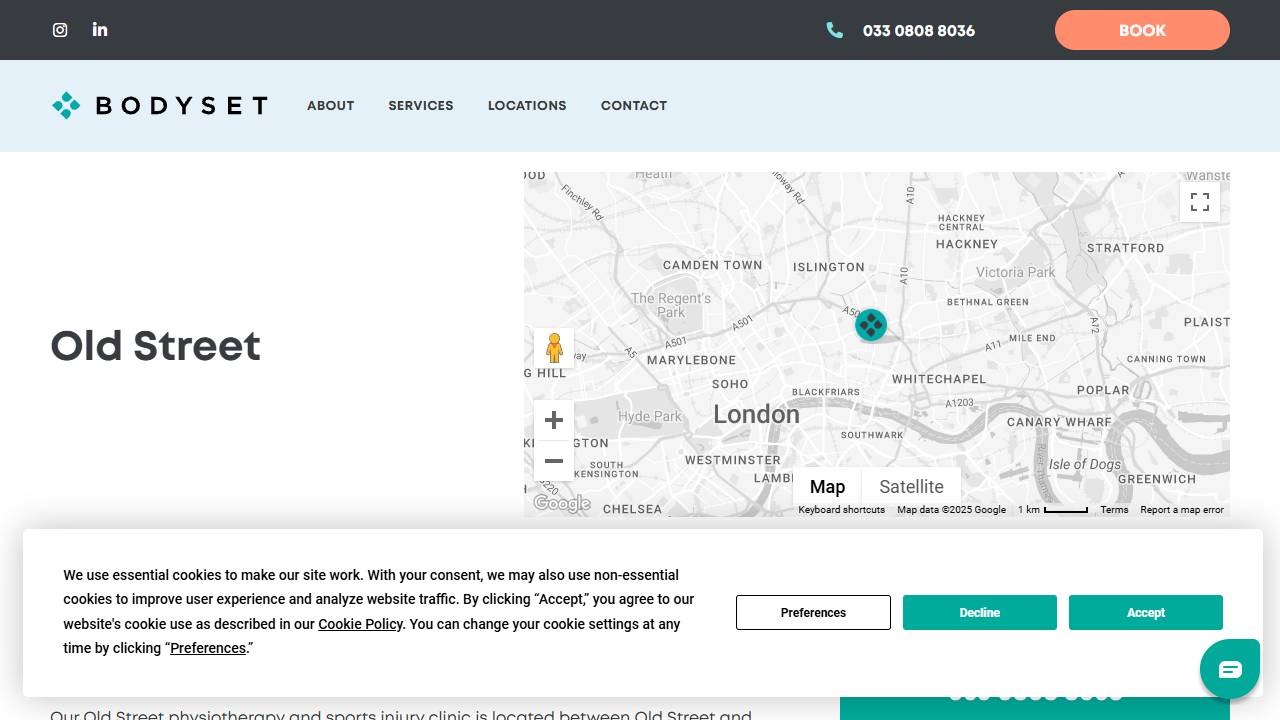Accept cookies
The height and width of the screenshot is (720, 1280).
click(x=1146, y=613)
